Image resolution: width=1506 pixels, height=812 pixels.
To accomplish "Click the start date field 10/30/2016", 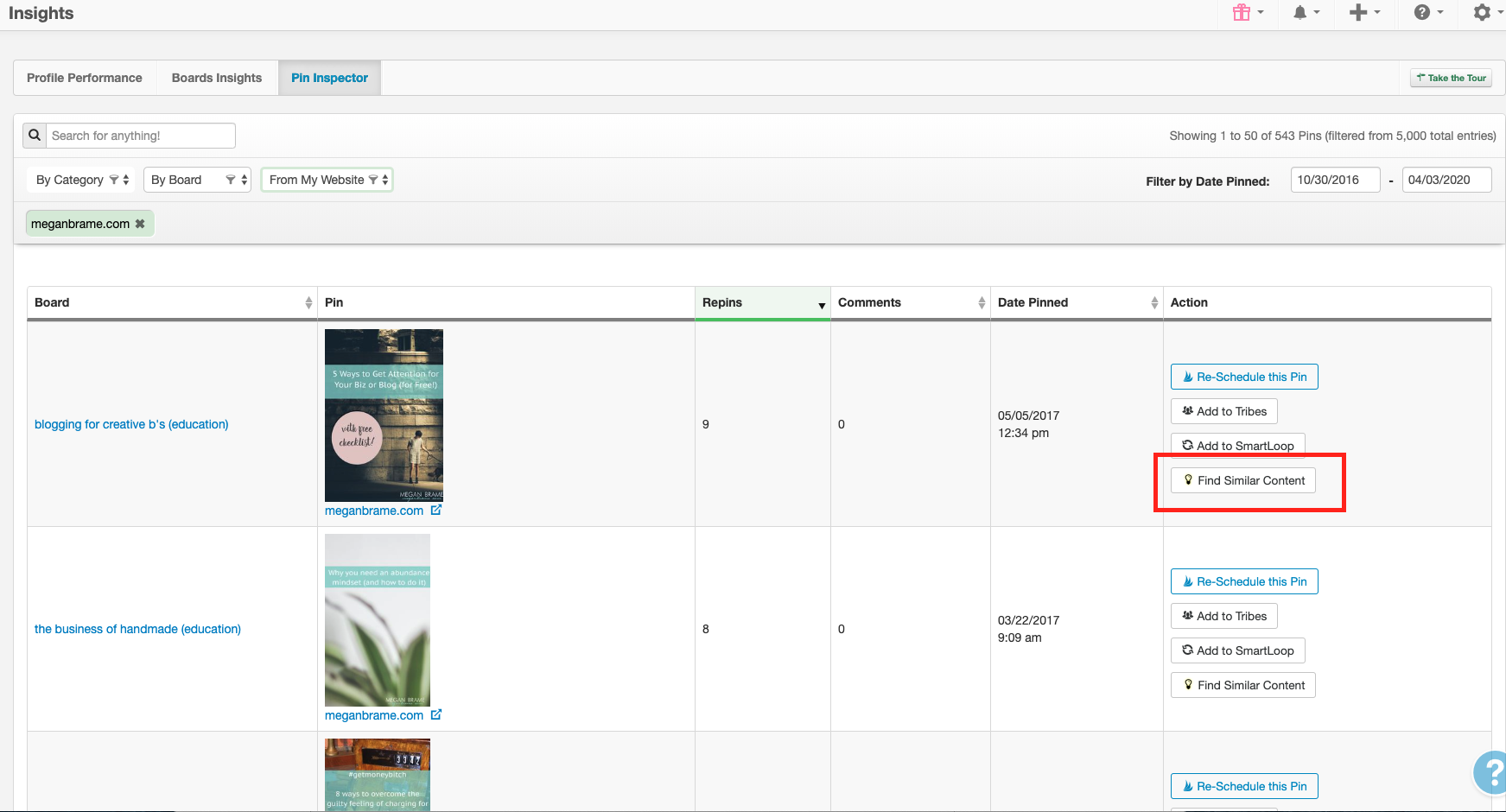I will [1335, 180].
